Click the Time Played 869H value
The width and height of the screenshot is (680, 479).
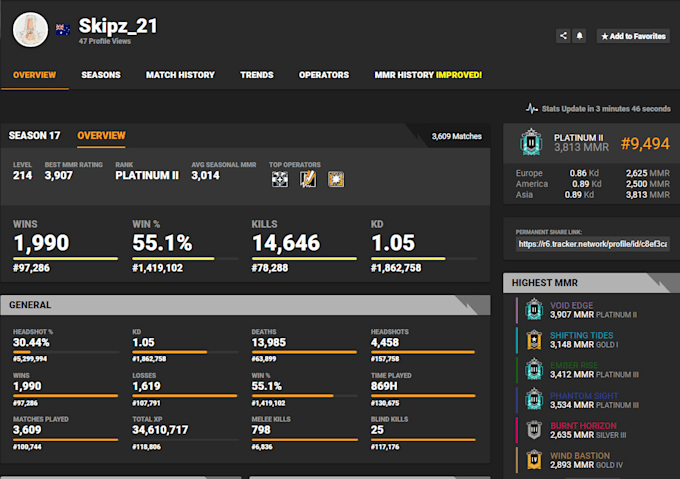(x=384, y=386)
